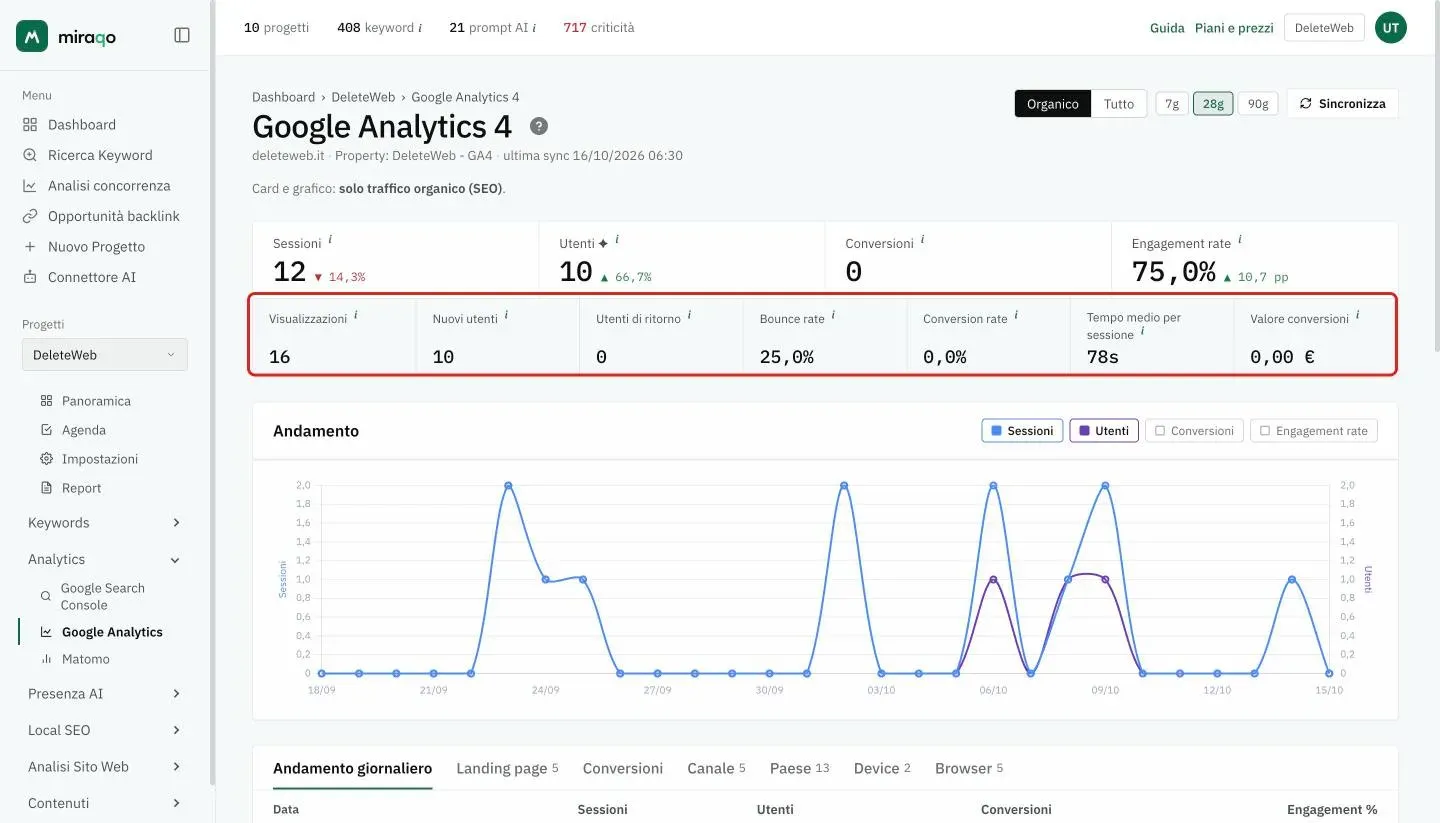
Task: Open the help question mark beside Google Analytics 4
Action: pyautogui.click(x=539, y=126)
